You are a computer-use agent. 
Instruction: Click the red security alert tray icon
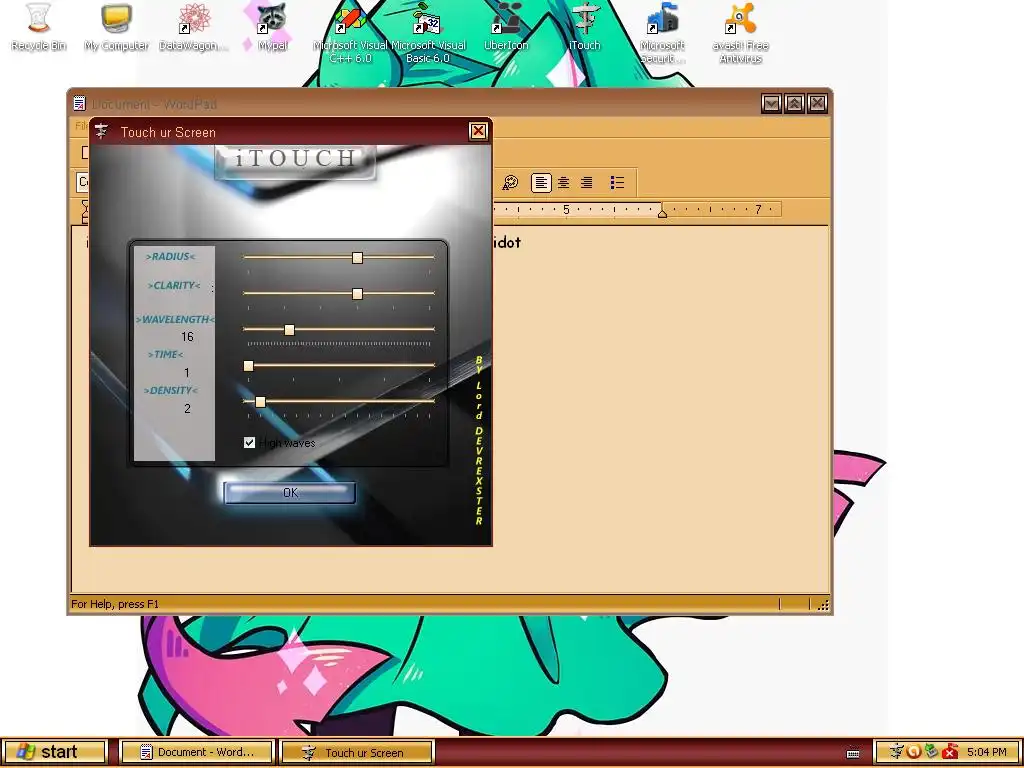pos(950,752)
